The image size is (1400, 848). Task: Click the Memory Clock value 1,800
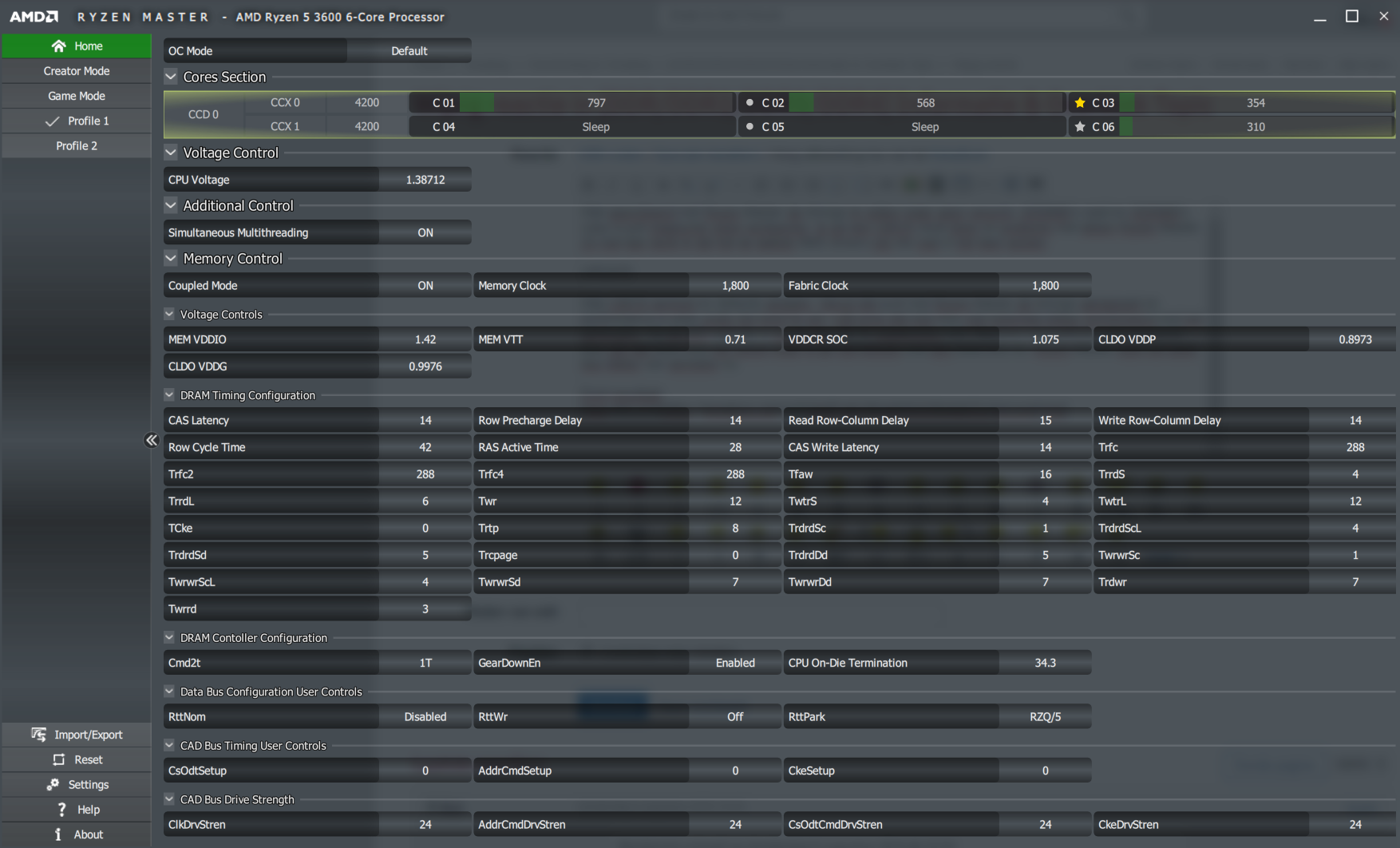tap(734, 286)
